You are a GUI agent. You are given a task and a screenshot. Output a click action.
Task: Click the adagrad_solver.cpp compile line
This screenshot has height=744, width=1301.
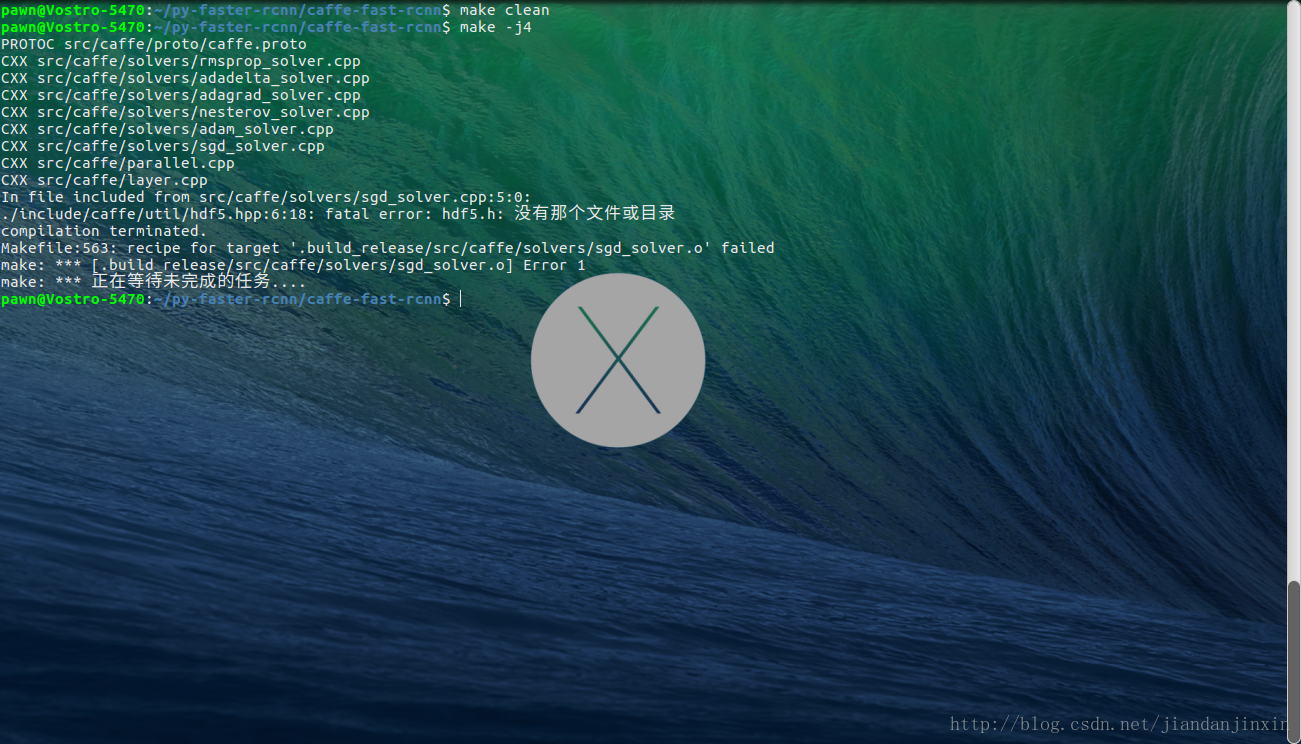(x=181, y=95)
